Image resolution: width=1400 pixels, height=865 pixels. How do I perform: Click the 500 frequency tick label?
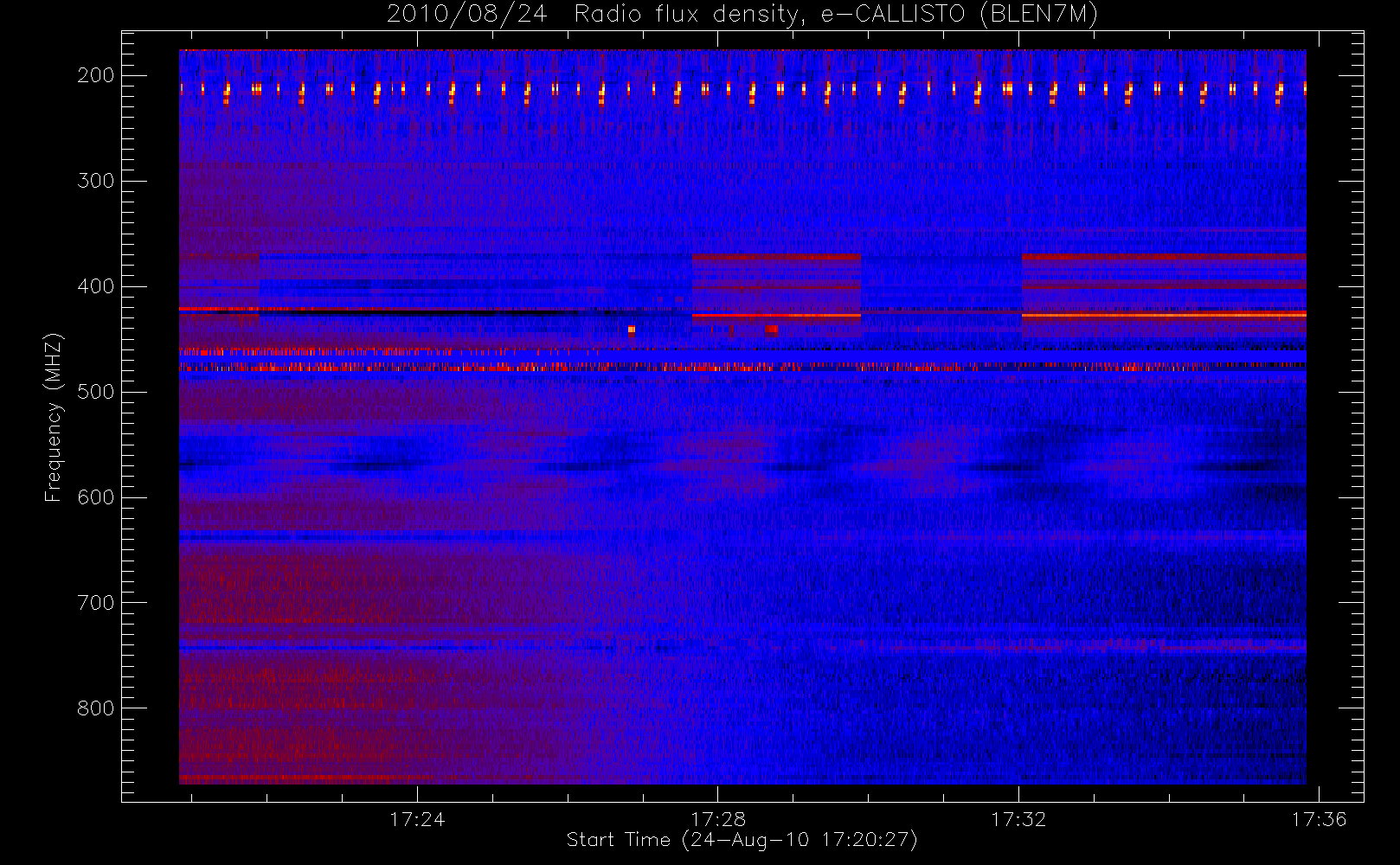click(96, 392)
